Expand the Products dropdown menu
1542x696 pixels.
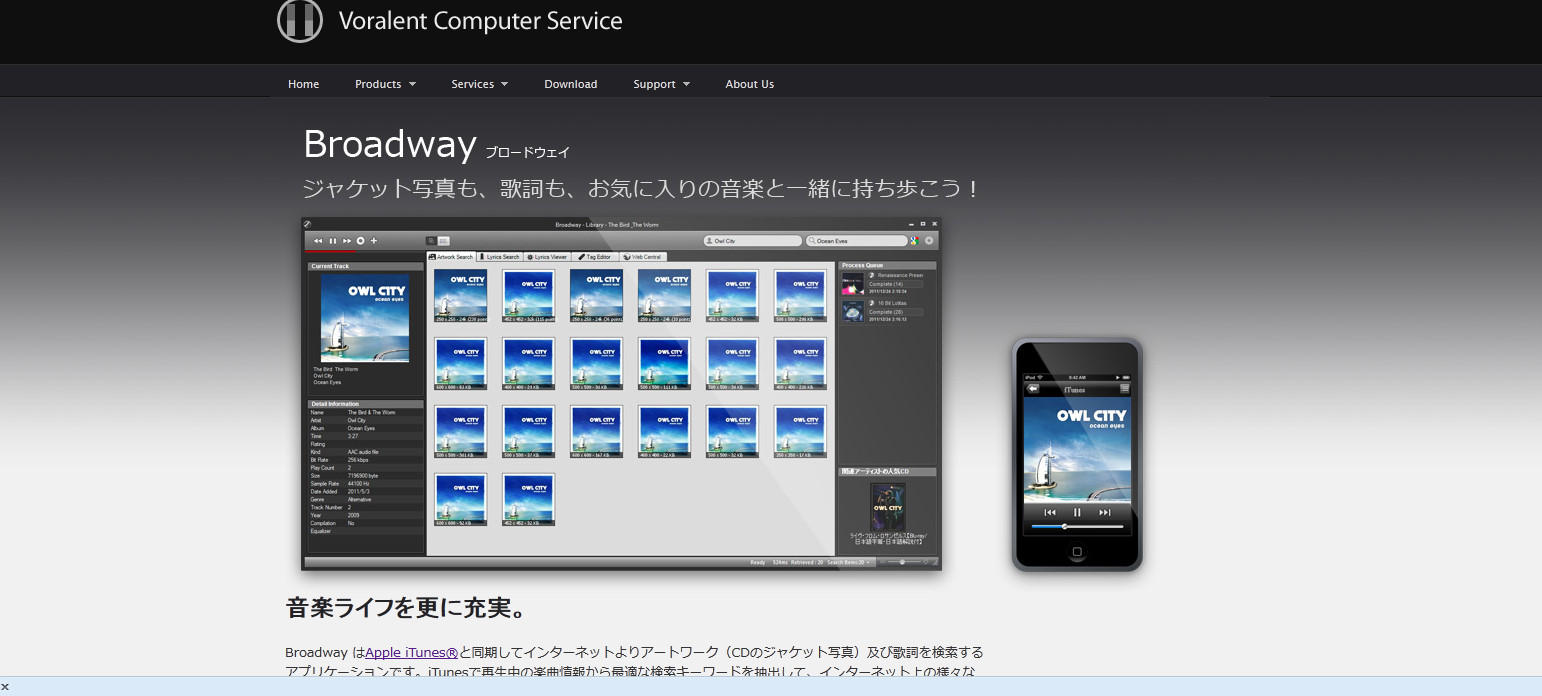click(385, 84)
